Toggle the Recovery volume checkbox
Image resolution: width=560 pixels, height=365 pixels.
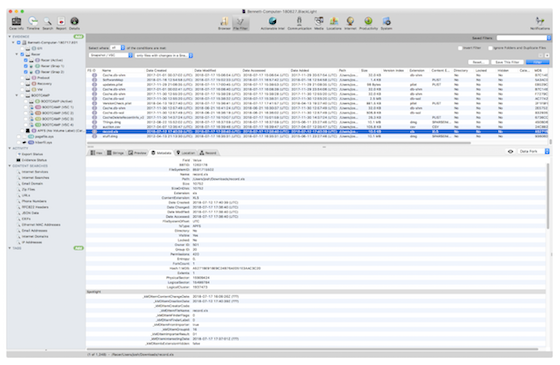[22, 84]
